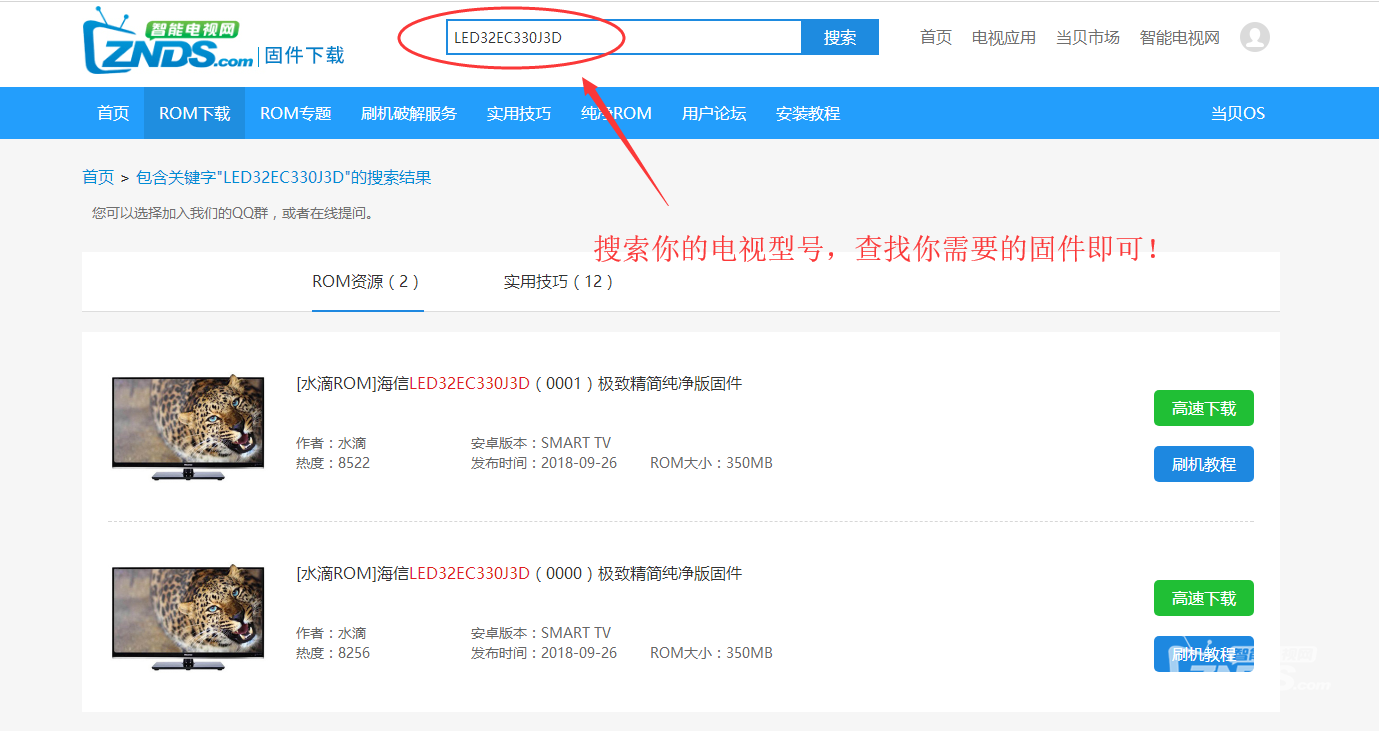Select ROM下载 in navigation bar
Screen dimensions: 1379x731
[x=194, y=113]
